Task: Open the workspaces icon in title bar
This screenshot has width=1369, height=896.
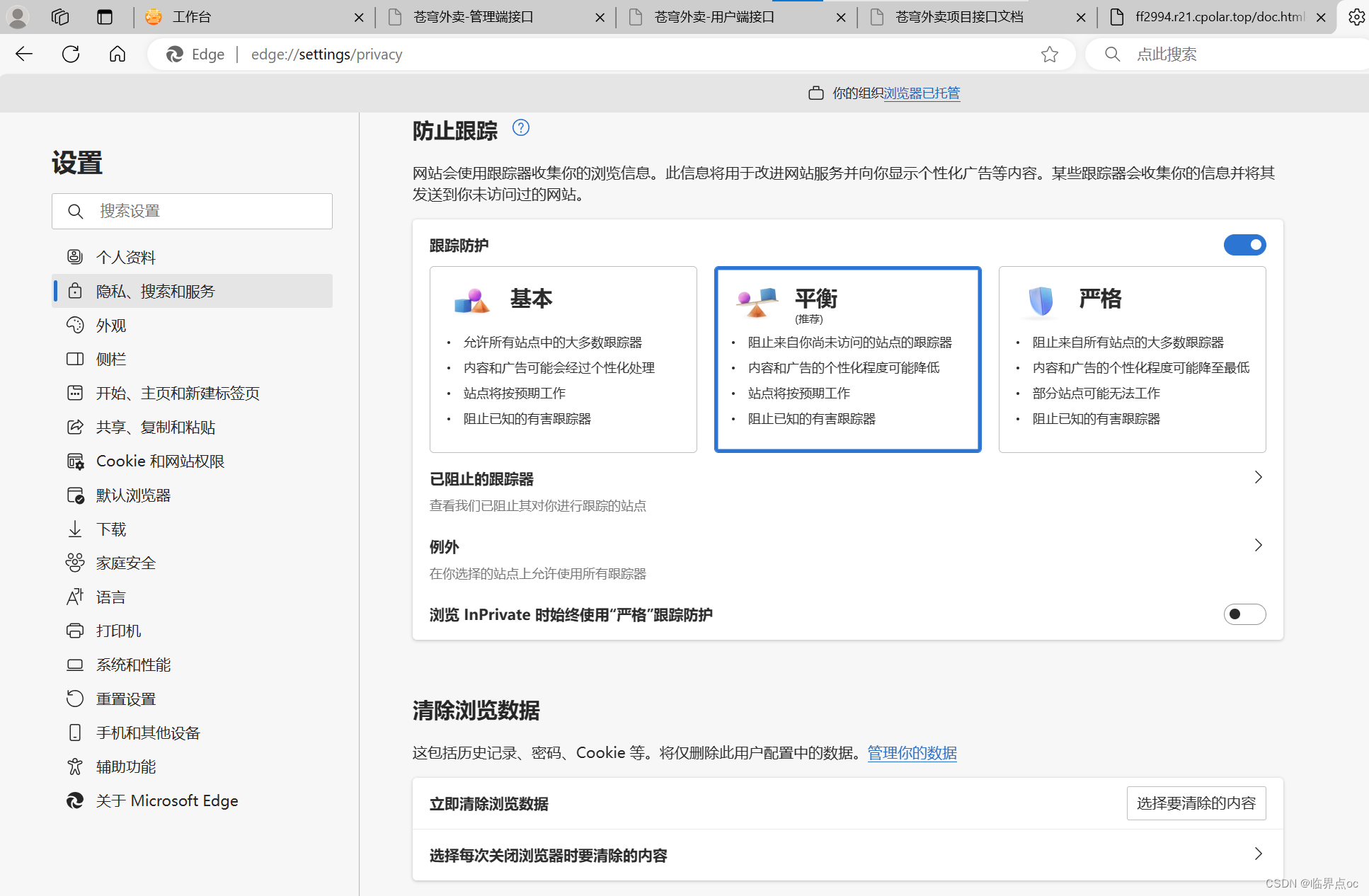Action: click(60, 17)
